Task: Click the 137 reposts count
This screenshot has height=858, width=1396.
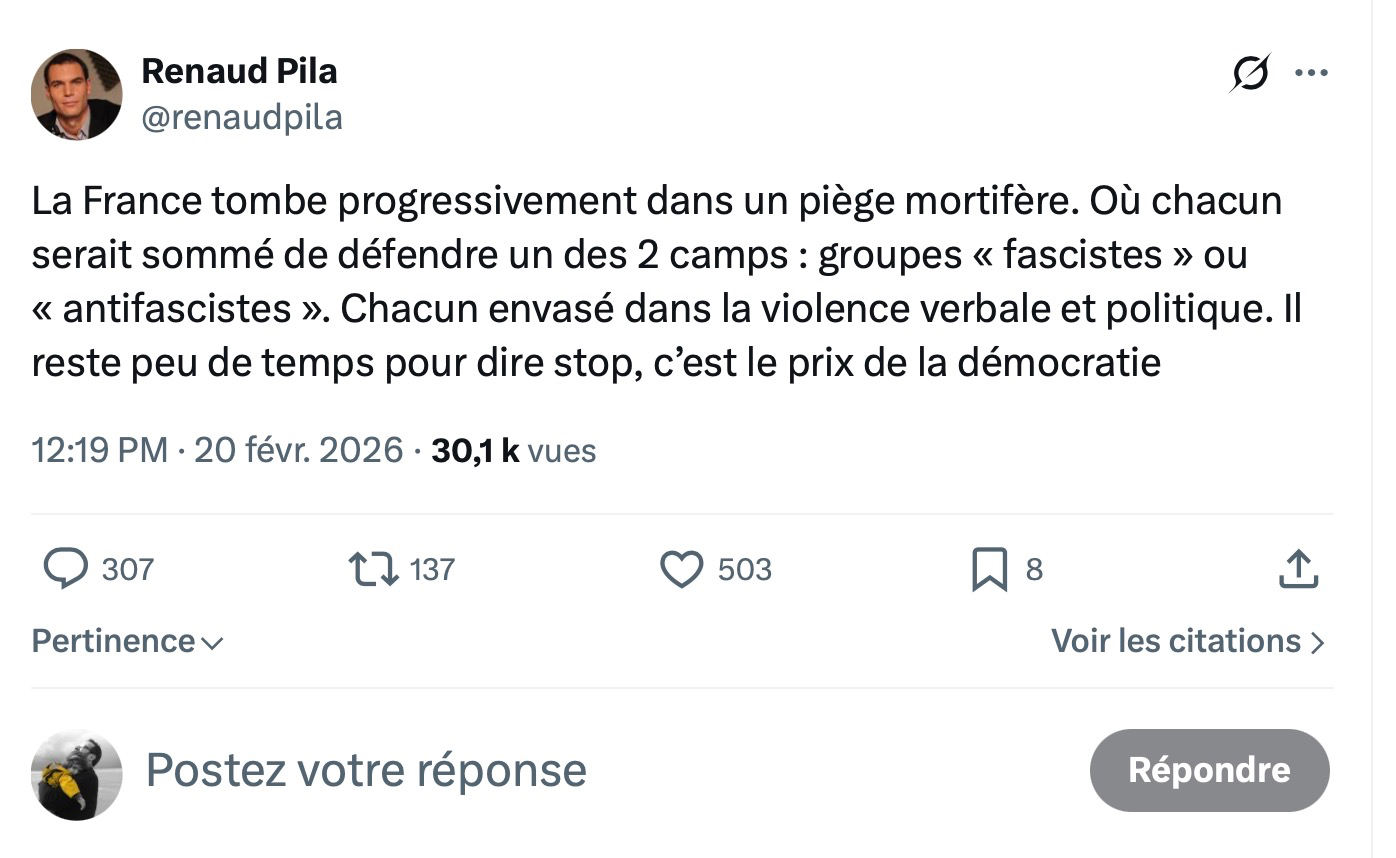Action: point(432,570)
